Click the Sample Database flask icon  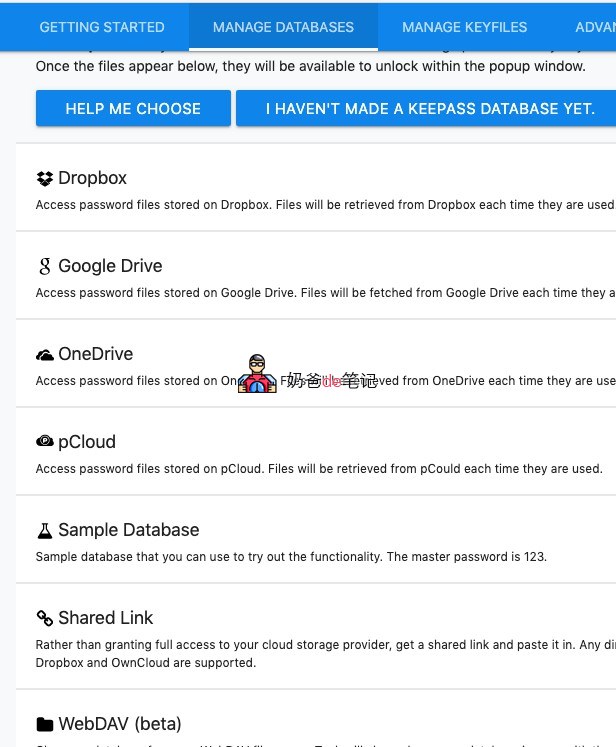point(44,530)
